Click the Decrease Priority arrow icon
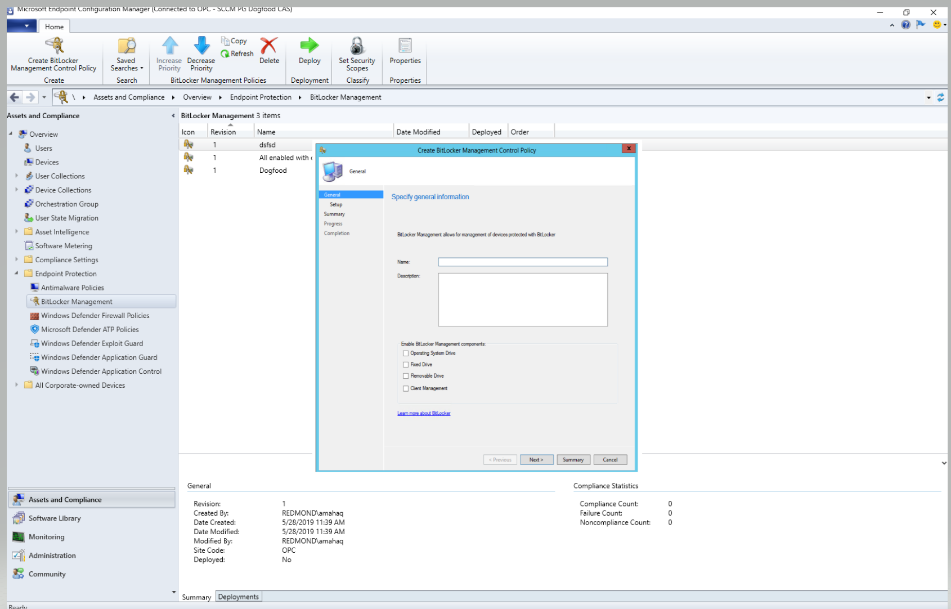The height and width of the screenshot is (609, 951). click(201, 45)
